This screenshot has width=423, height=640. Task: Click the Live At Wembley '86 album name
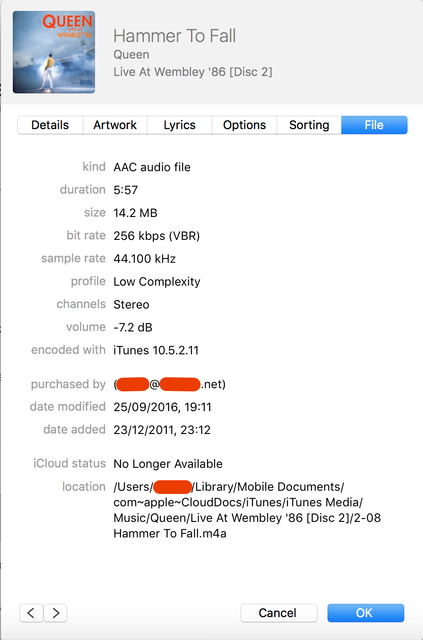point(193,72)
